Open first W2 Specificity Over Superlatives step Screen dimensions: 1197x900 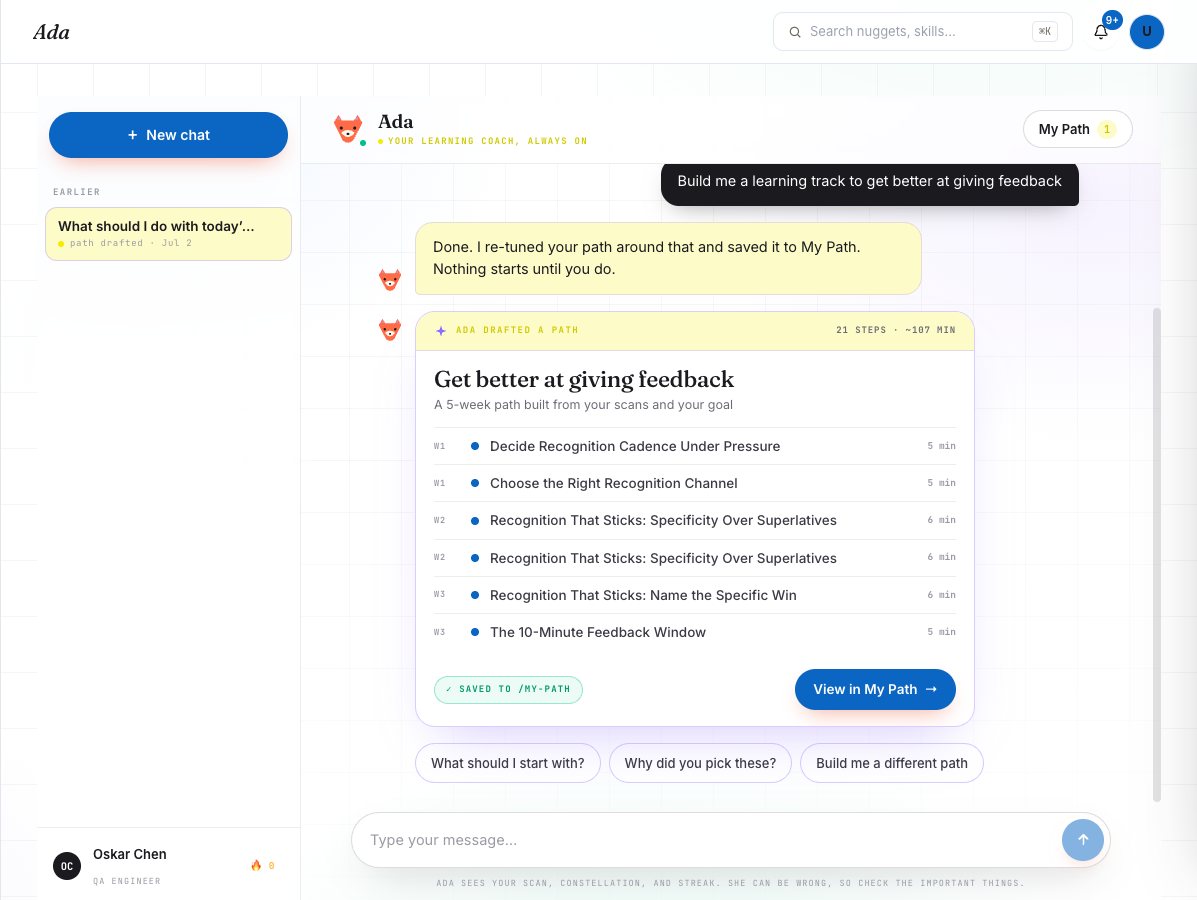point(695,521)
